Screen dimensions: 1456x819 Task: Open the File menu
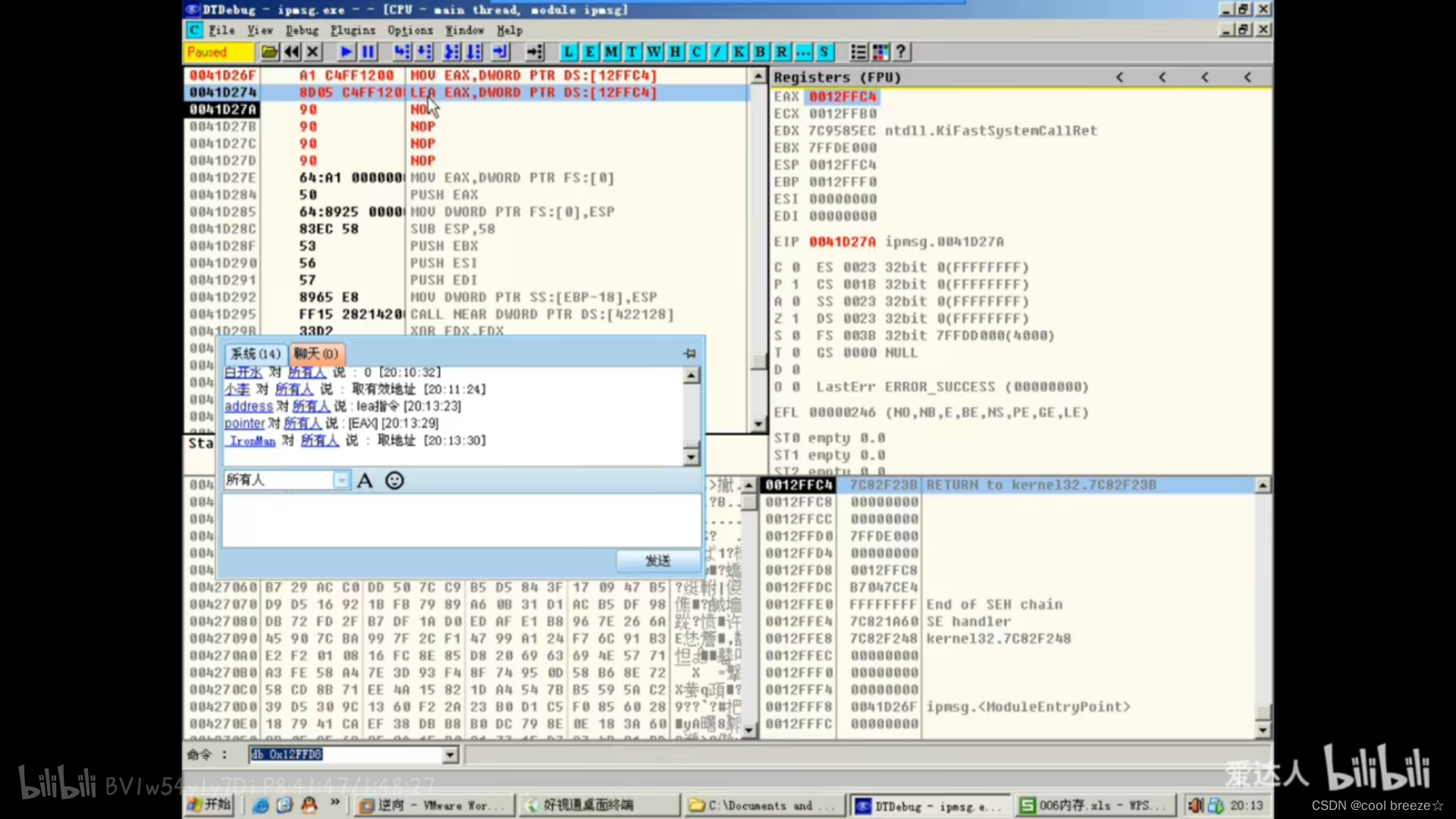click(221, 30)
